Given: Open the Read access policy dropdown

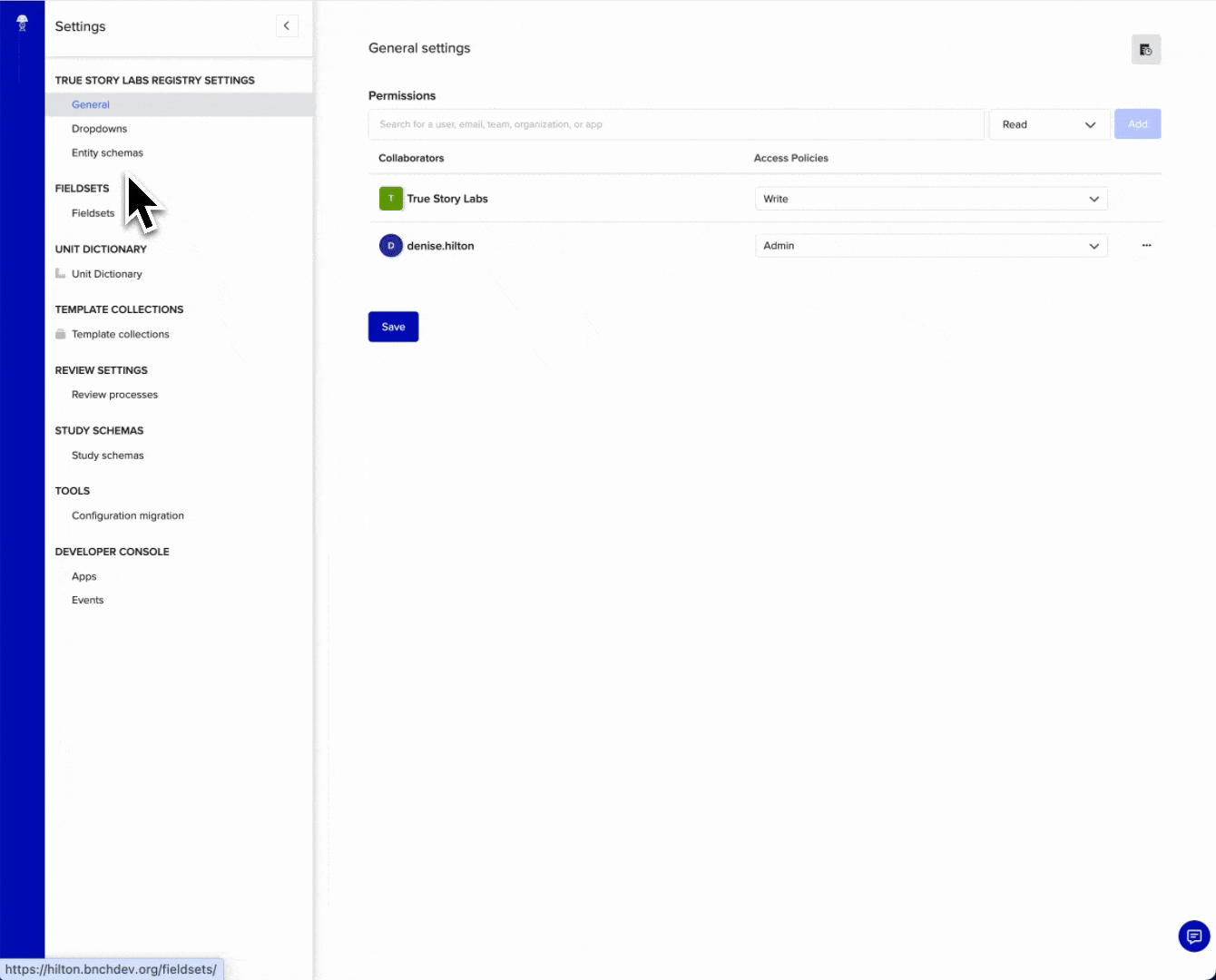Looking at the screenshot, I should [x=1049, y=124].
